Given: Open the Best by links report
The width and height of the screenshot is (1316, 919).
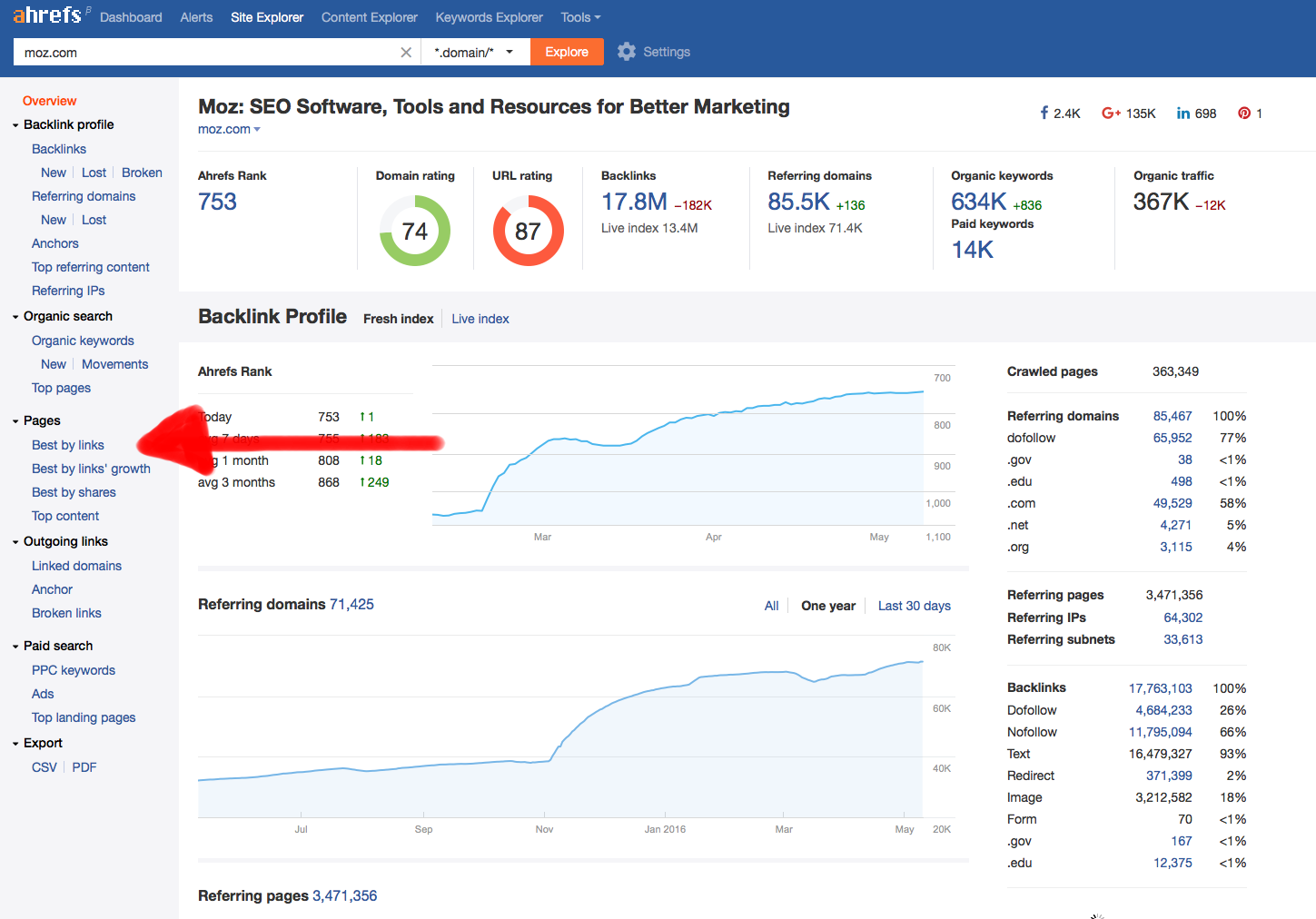Looking at the screenshot, I should (x=67, y=445).
